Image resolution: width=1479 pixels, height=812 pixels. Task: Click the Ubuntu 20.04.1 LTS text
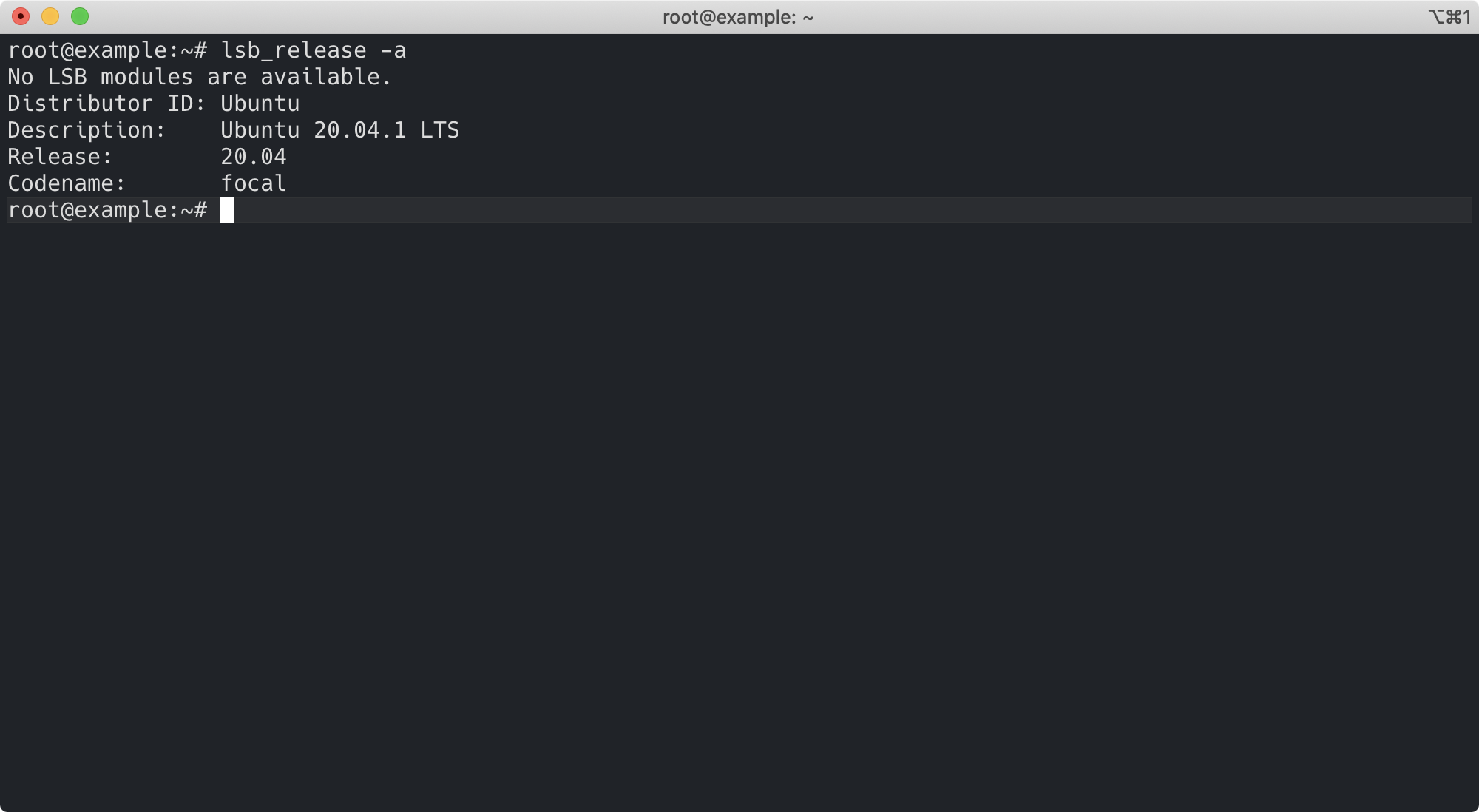tap(339, 130)
